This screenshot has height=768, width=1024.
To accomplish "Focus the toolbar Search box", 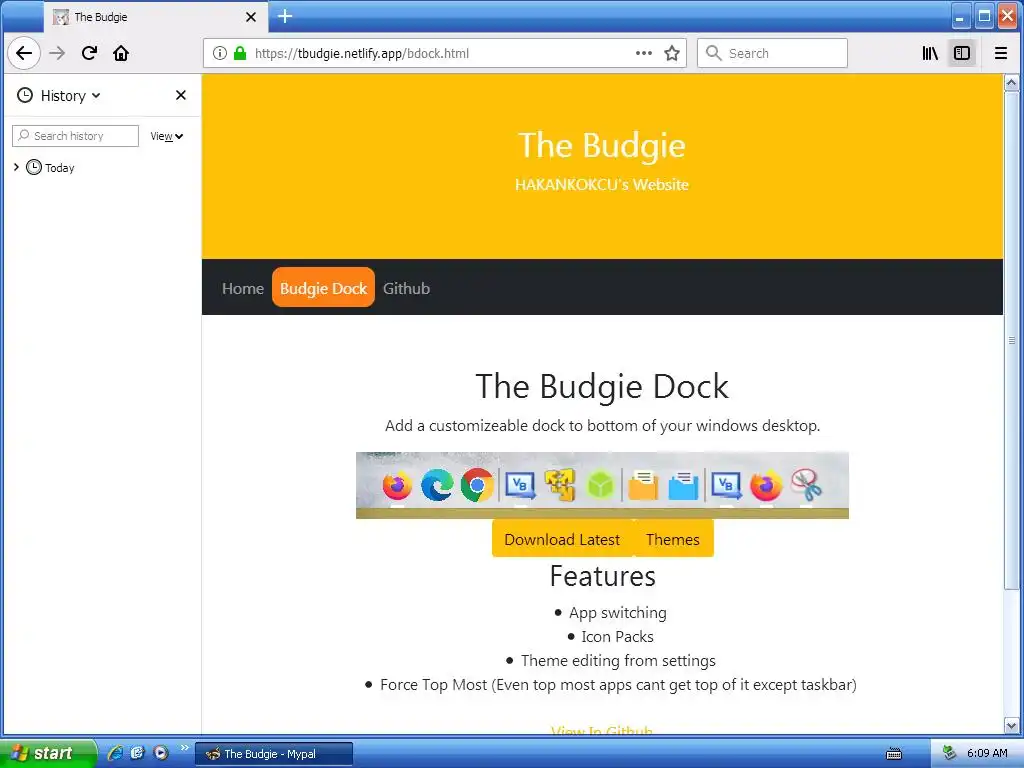I will (x=772, y=53).
